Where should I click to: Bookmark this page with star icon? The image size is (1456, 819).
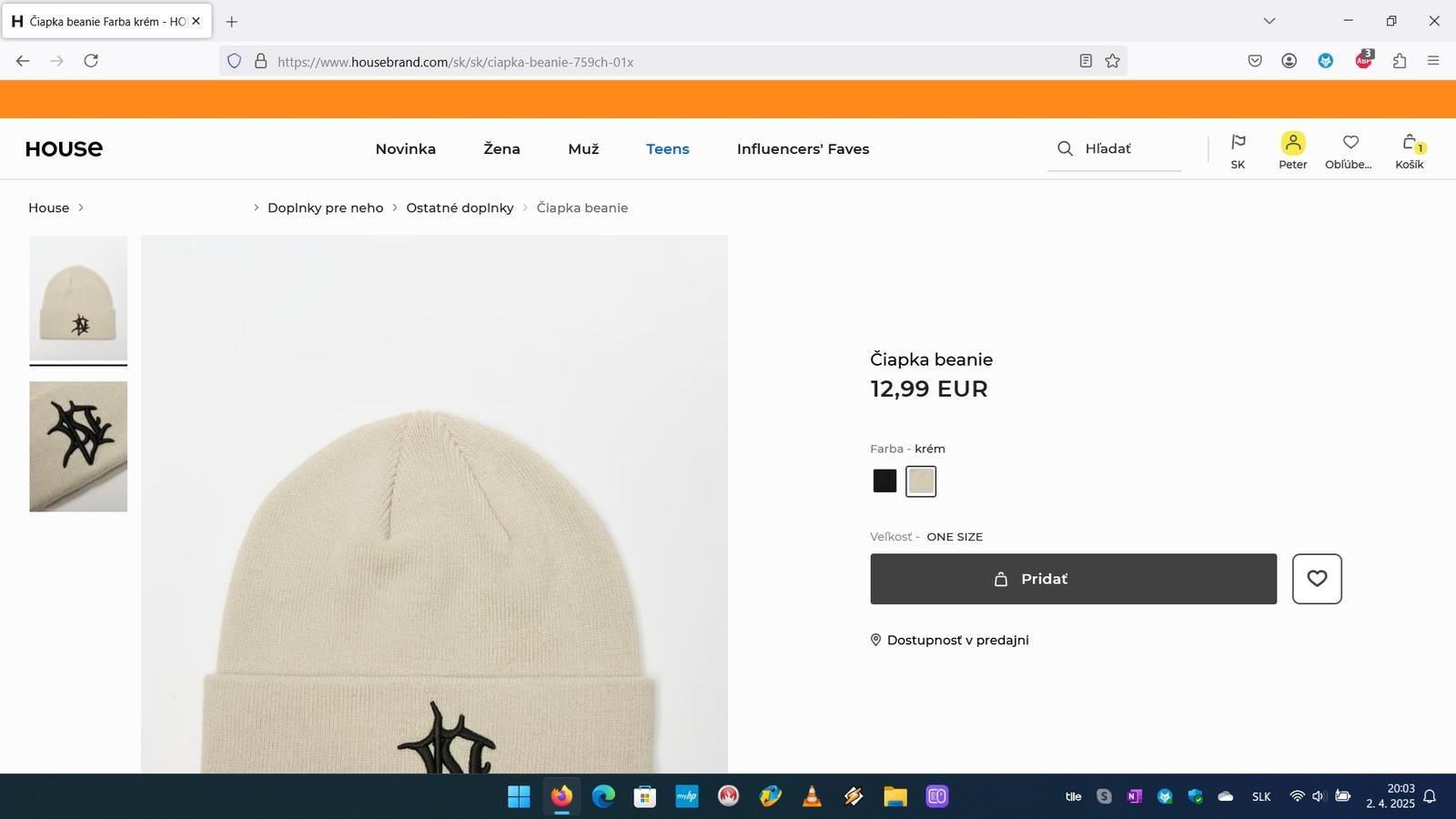tap(1112, 61)
